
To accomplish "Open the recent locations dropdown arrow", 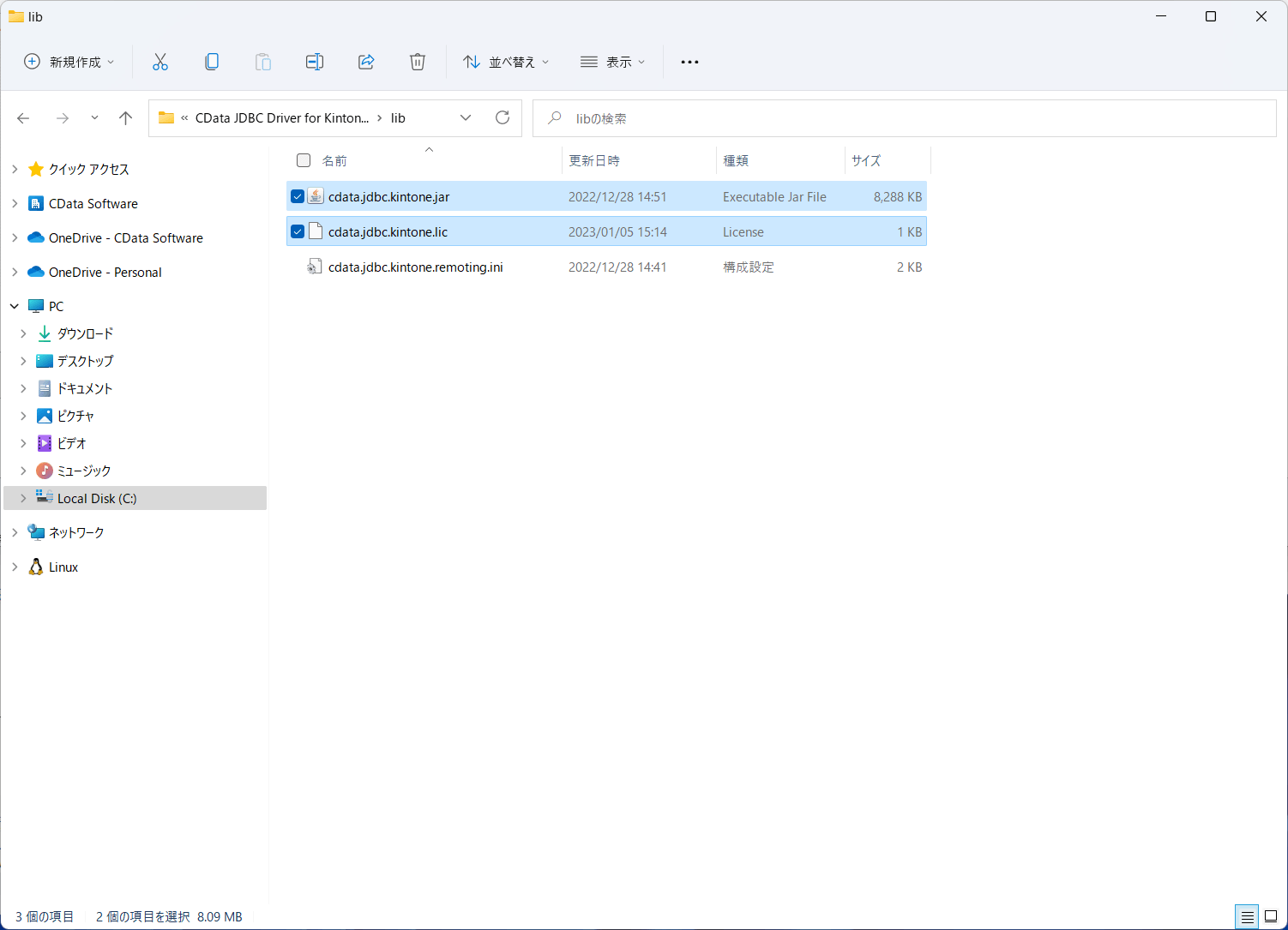I will [94, 118].
